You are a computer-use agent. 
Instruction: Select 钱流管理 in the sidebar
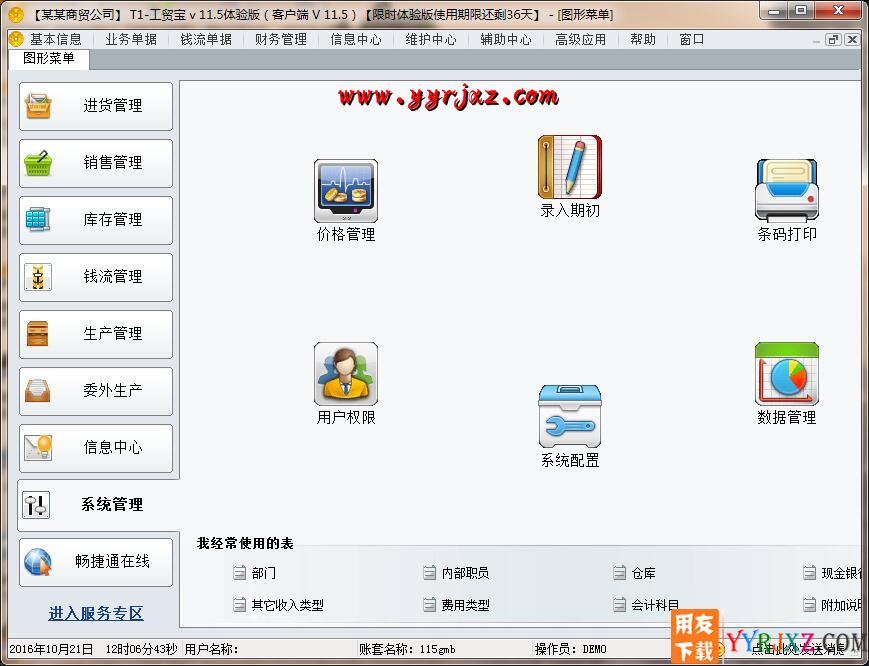tap(95, 277)
